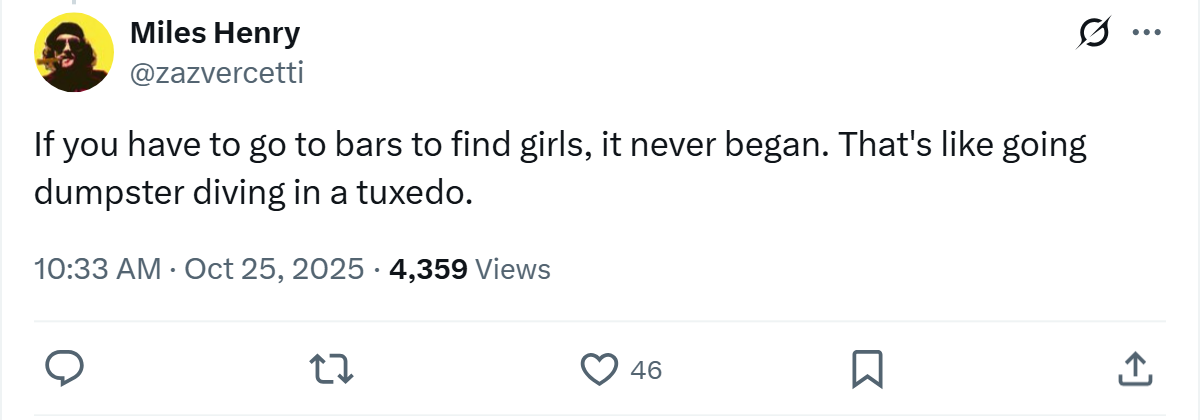Click the 10:33 AM timestamp
The width and height of the screenshot is (1200, 420).
(97, 269)
